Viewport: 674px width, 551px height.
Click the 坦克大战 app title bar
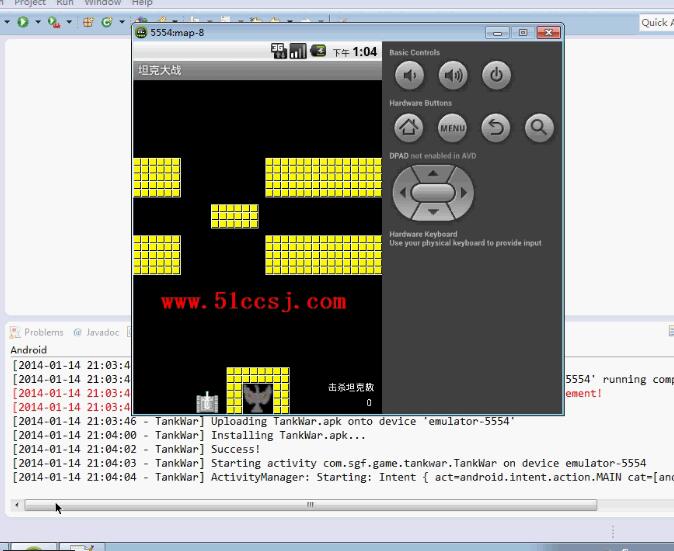pos(257,70)
